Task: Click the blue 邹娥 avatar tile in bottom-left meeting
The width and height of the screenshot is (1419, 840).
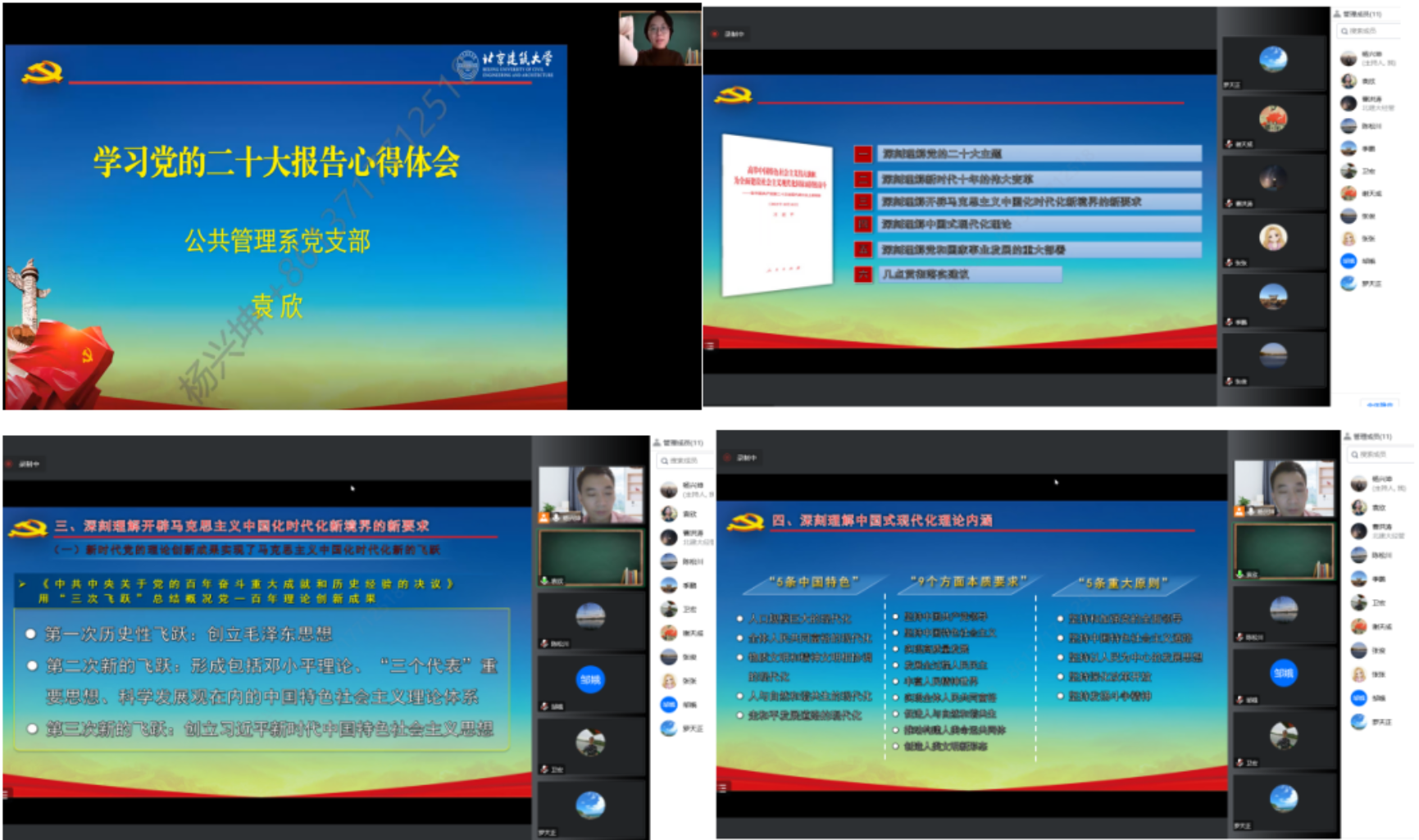Action: pos(590,679)
